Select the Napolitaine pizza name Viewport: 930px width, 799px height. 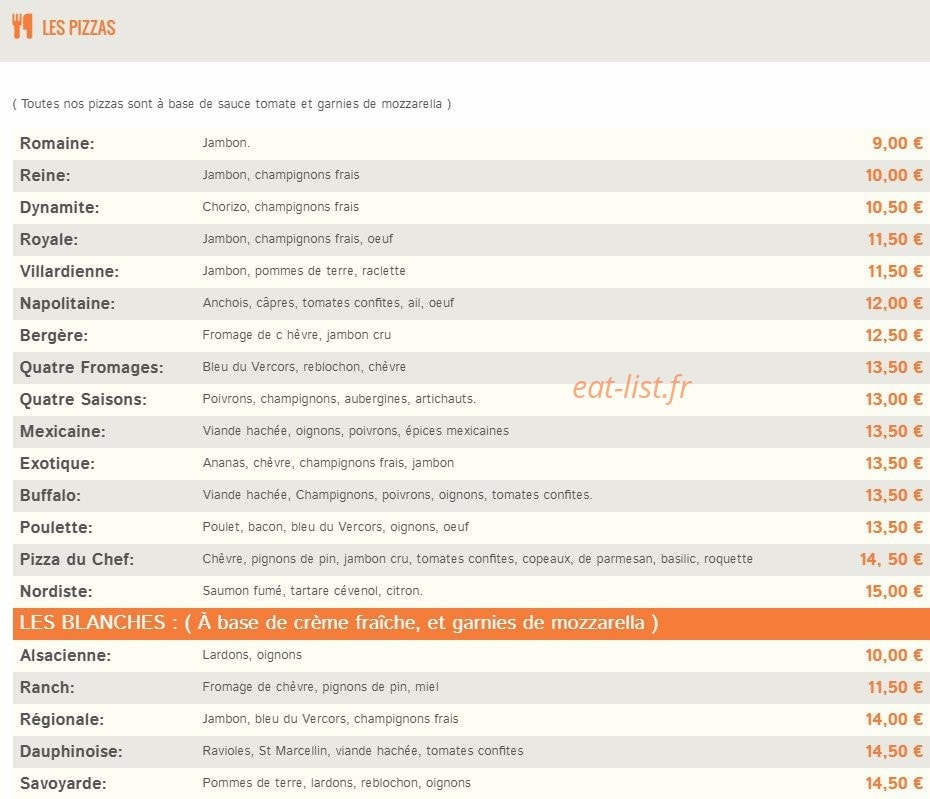68,304
